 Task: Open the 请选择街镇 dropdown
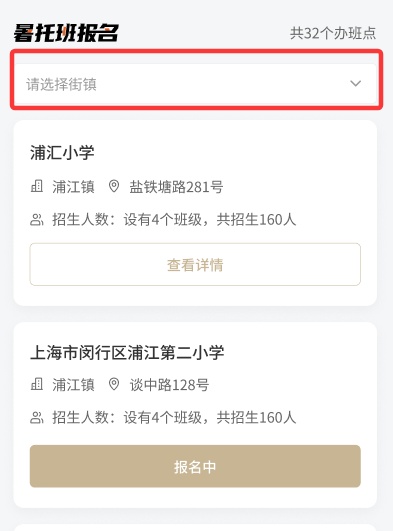tap(195, 84)
